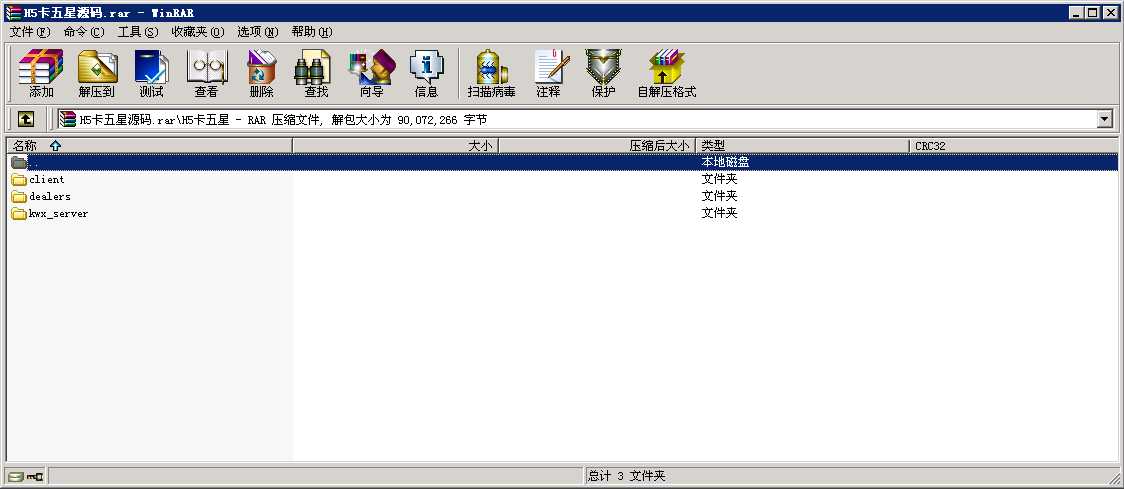The width and height of the screenshot is (1124, 489).
Task: Open the 查看 (View) toolbar icon
Action: (206, 73)
